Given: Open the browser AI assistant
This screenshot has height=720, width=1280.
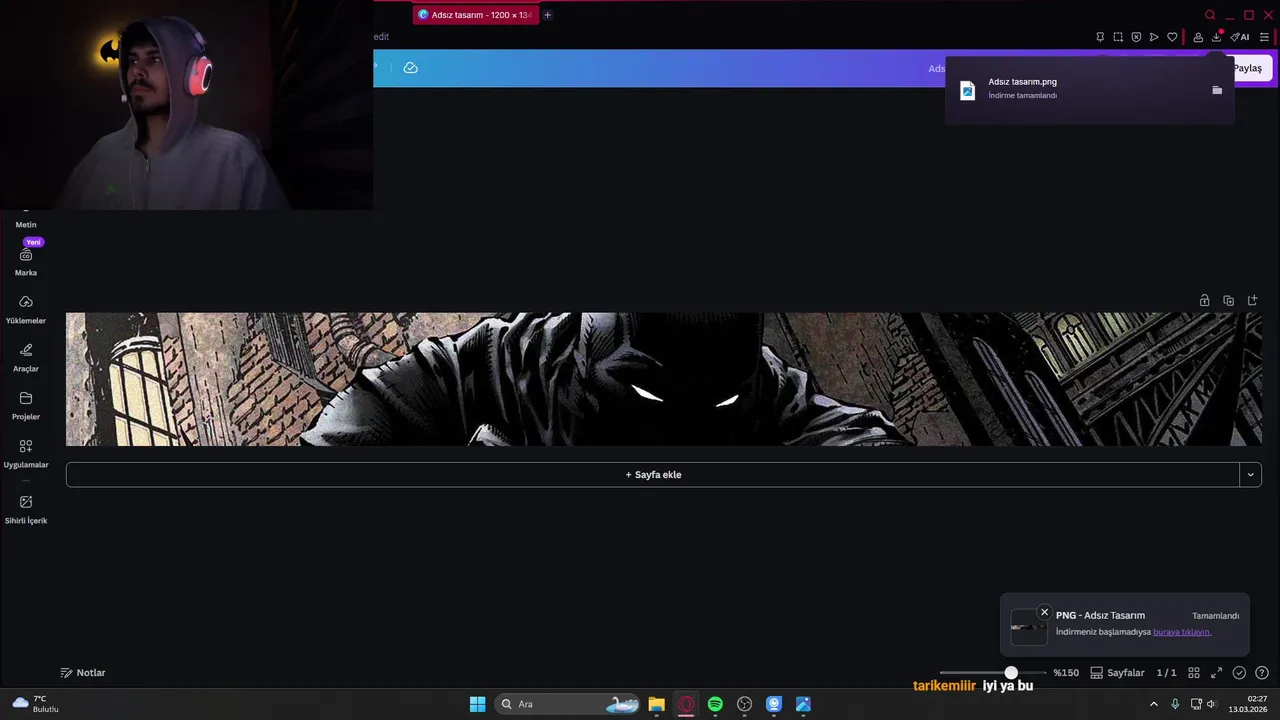Looking at the screenshot, I should 1240,37.
